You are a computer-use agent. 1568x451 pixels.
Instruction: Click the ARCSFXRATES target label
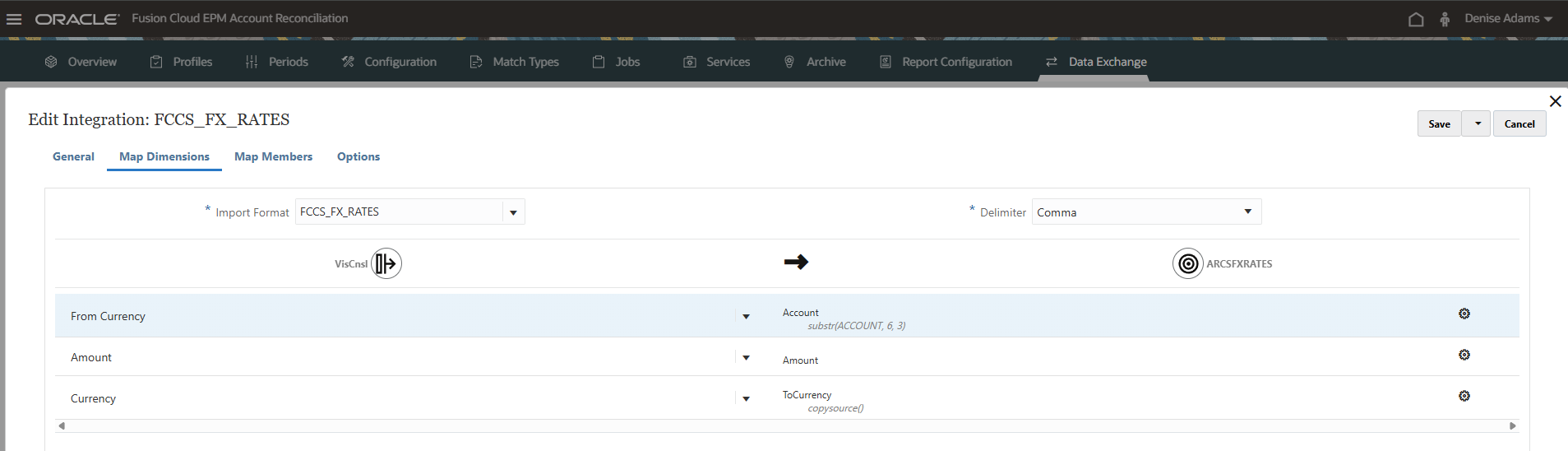pos(1239,264)
